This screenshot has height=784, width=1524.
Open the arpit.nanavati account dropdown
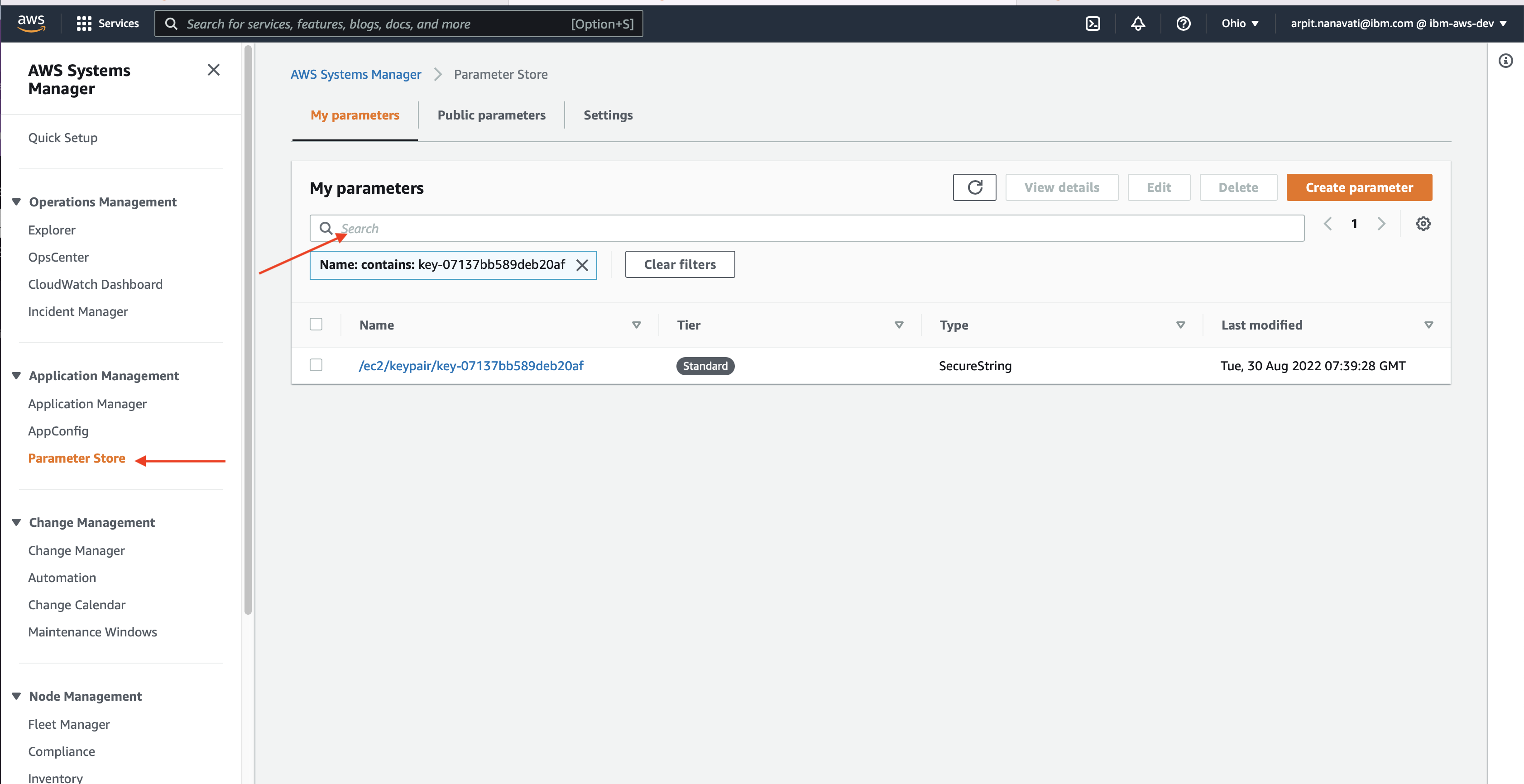(1399, 23)
